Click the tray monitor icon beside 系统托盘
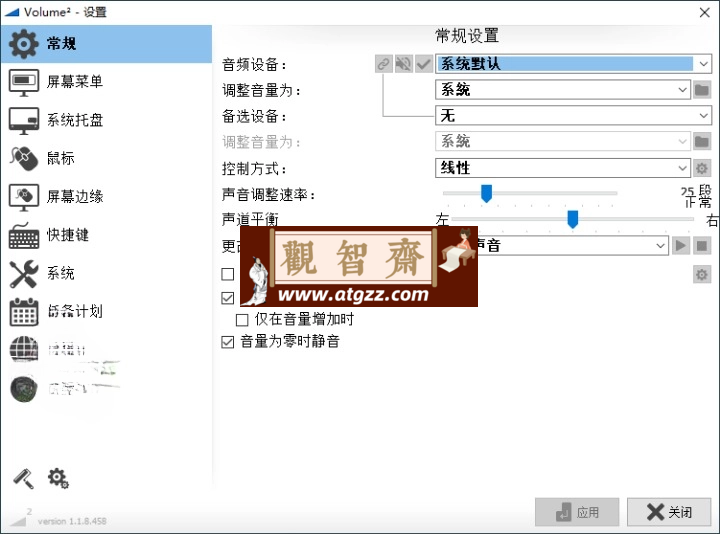Screen dimensions: 720x534 [24, 120]
